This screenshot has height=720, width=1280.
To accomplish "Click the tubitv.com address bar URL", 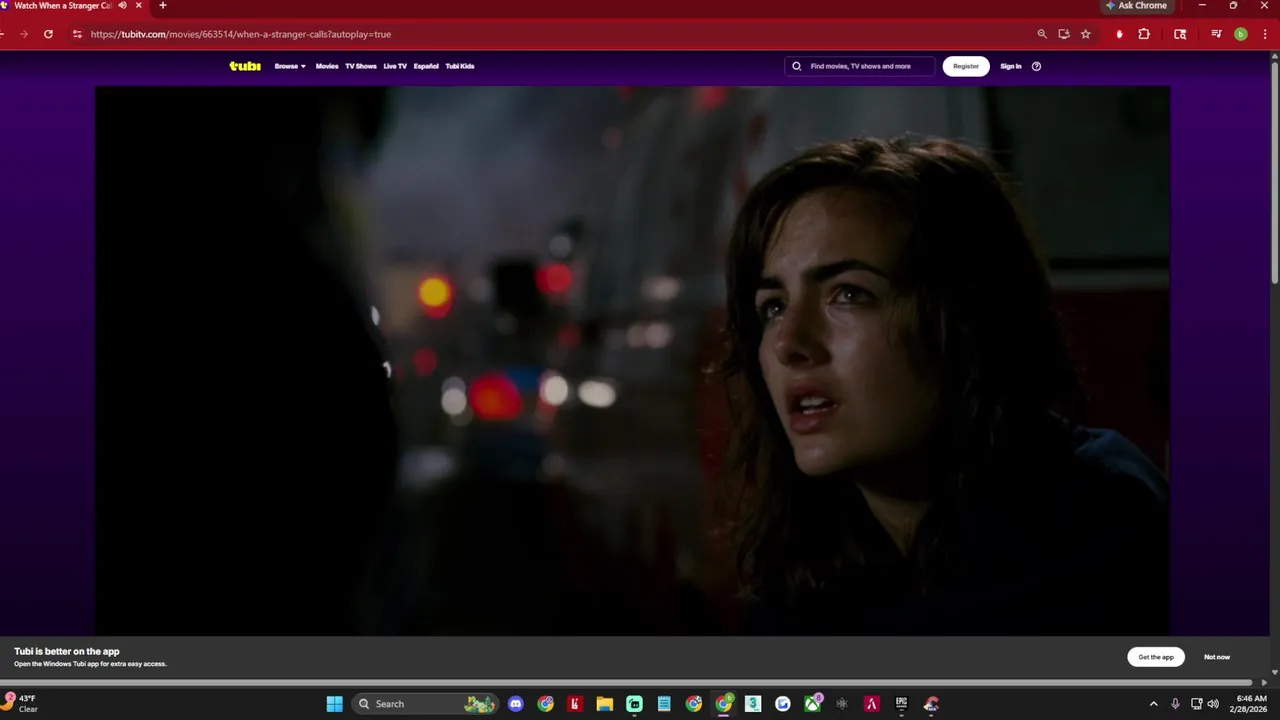I will coord(241,34).
